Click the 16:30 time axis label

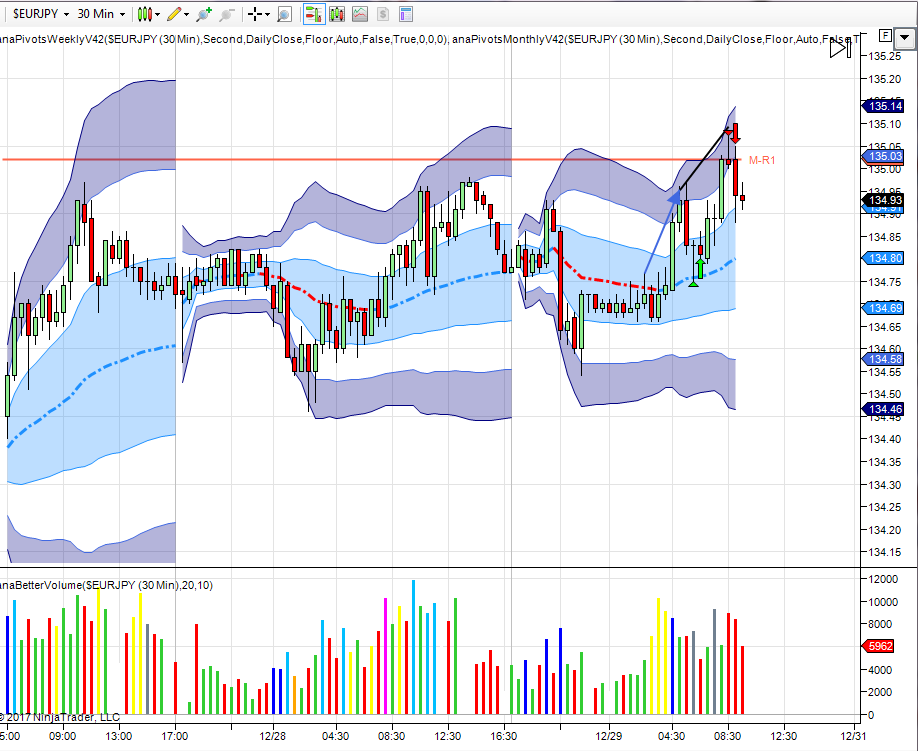(503, 736)
